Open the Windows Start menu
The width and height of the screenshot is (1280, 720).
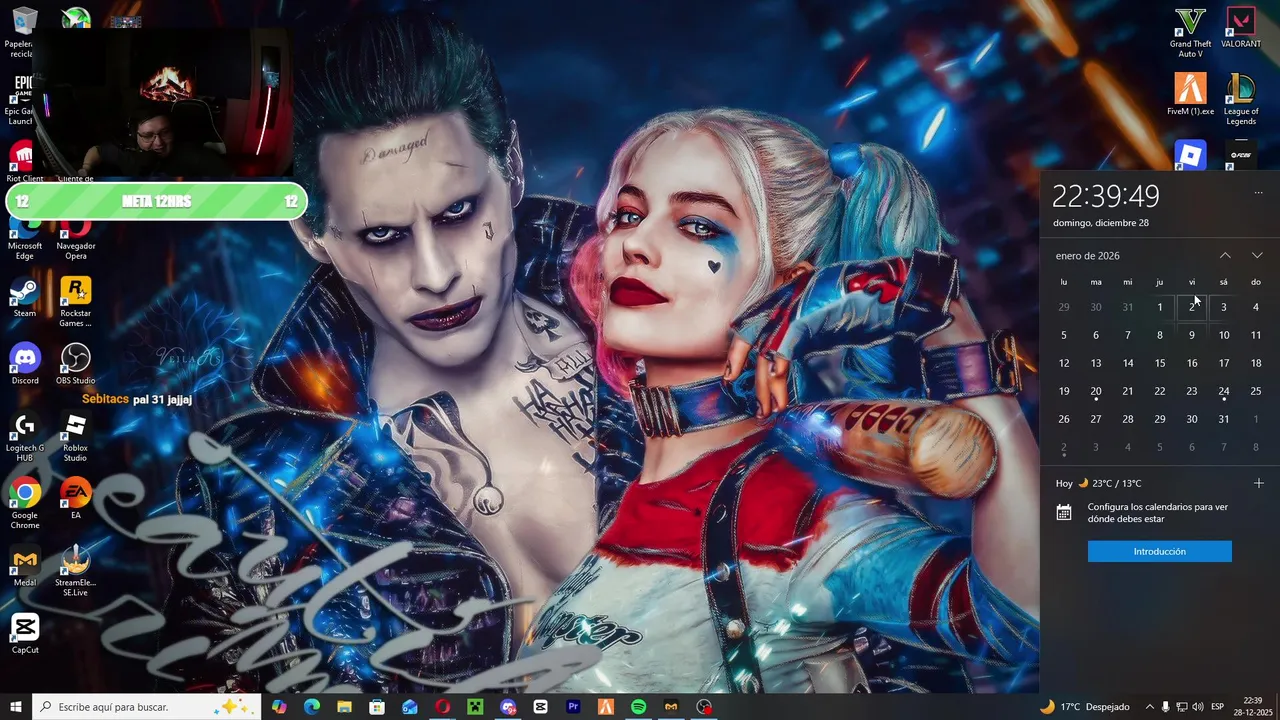(x=16, y=707)
